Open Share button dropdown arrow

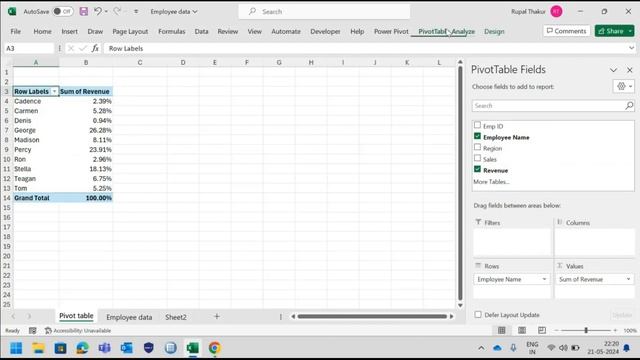pos(630,31)
